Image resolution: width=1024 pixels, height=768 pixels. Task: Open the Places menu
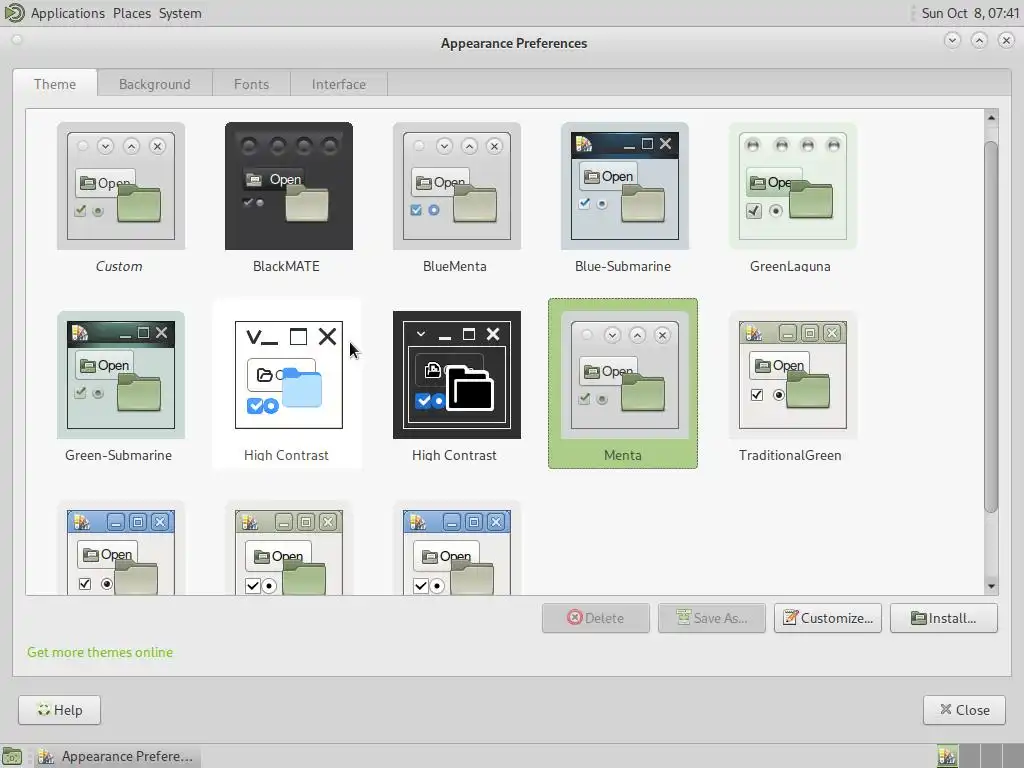(132, 13)
